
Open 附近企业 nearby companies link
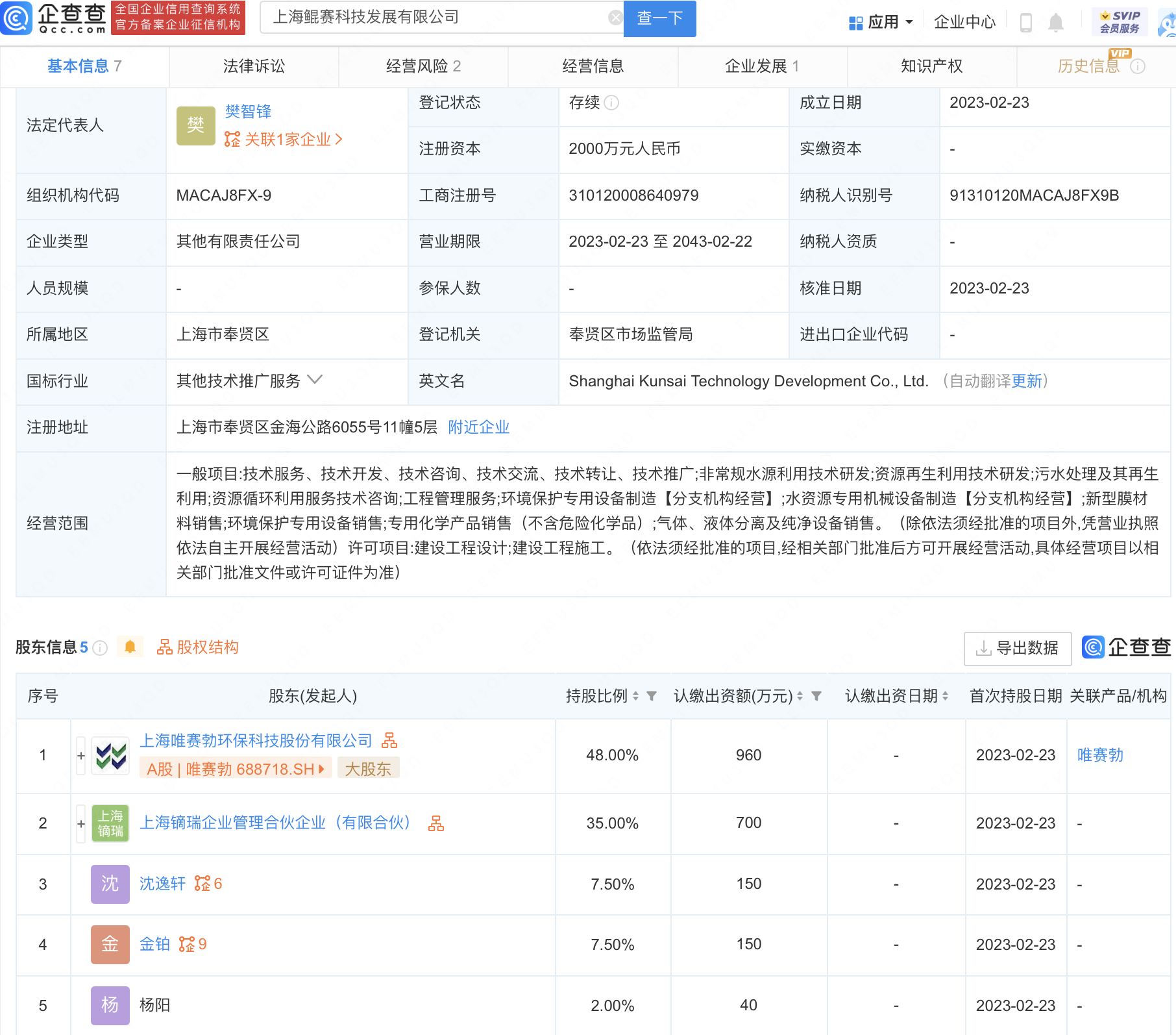coord(478,427)
